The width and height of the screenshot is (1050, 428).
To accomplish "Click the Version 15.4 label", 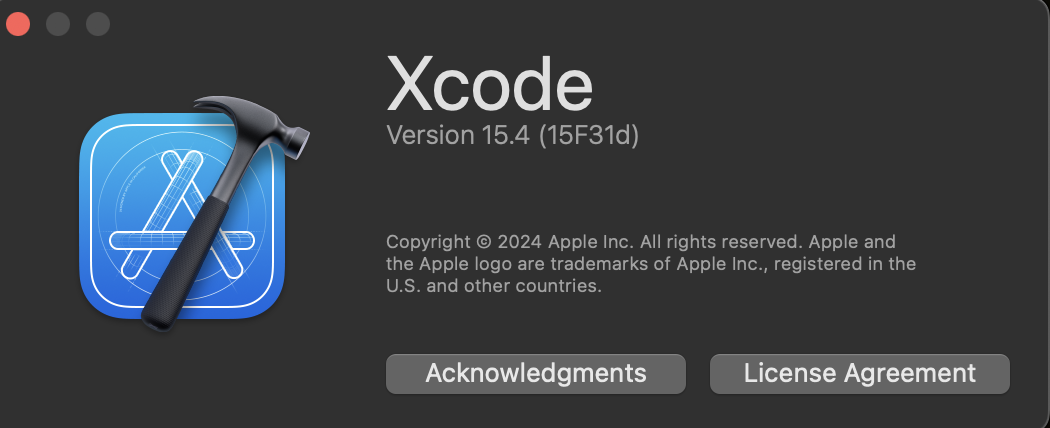I will (x=457, y=135).
